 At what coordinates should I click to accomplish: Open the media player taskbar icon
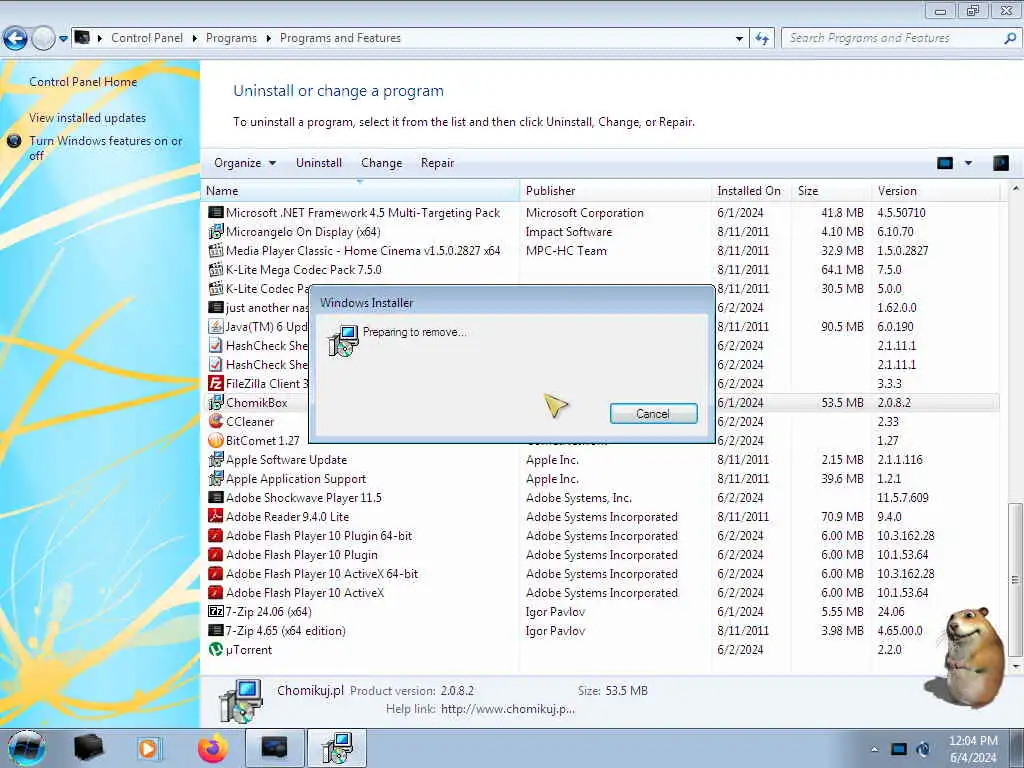pyautogui.click(x=148, y=748)
